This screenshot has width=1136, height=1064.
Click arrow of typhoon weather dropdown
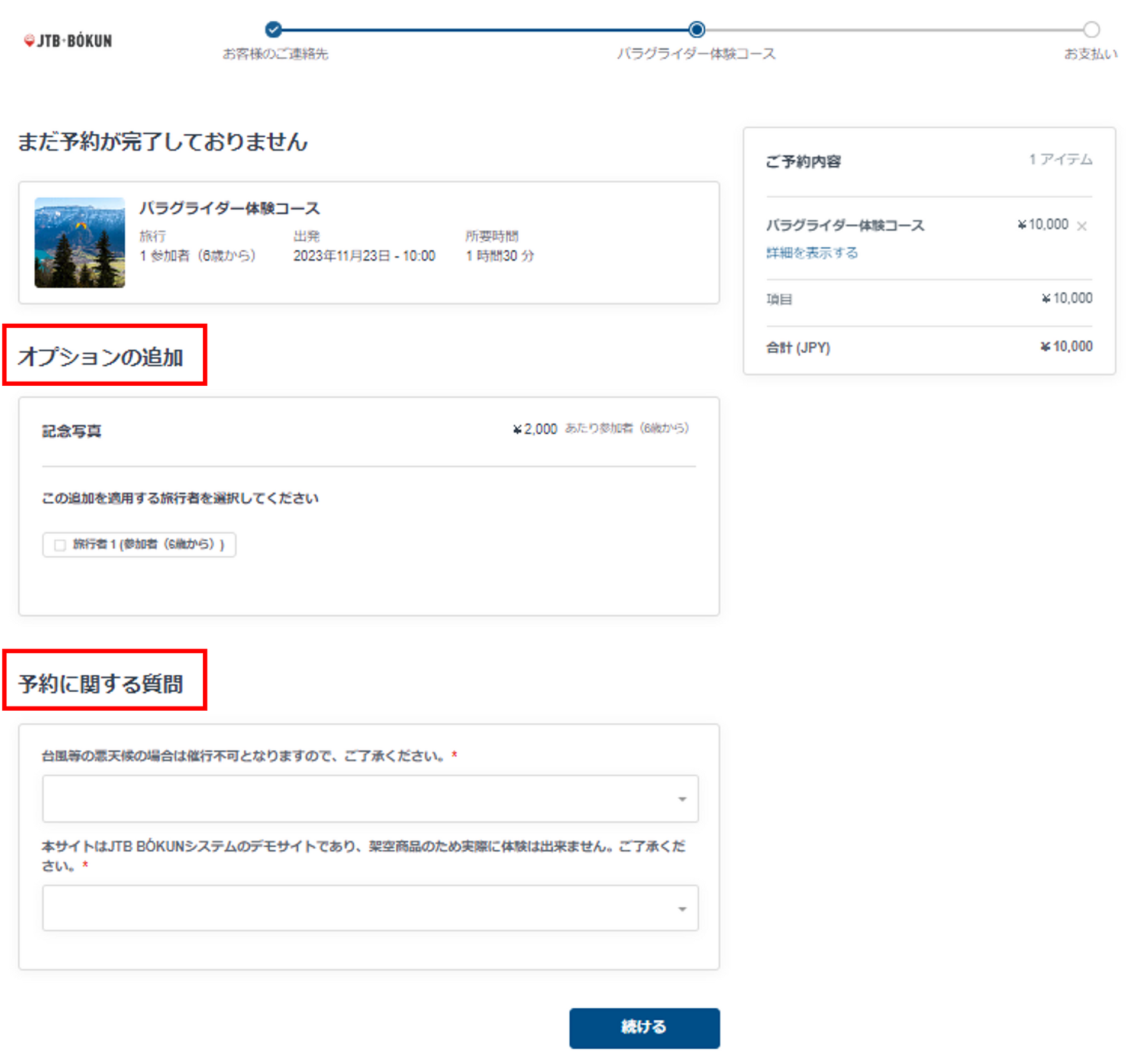pyautogui.click(x=682, y=799)
